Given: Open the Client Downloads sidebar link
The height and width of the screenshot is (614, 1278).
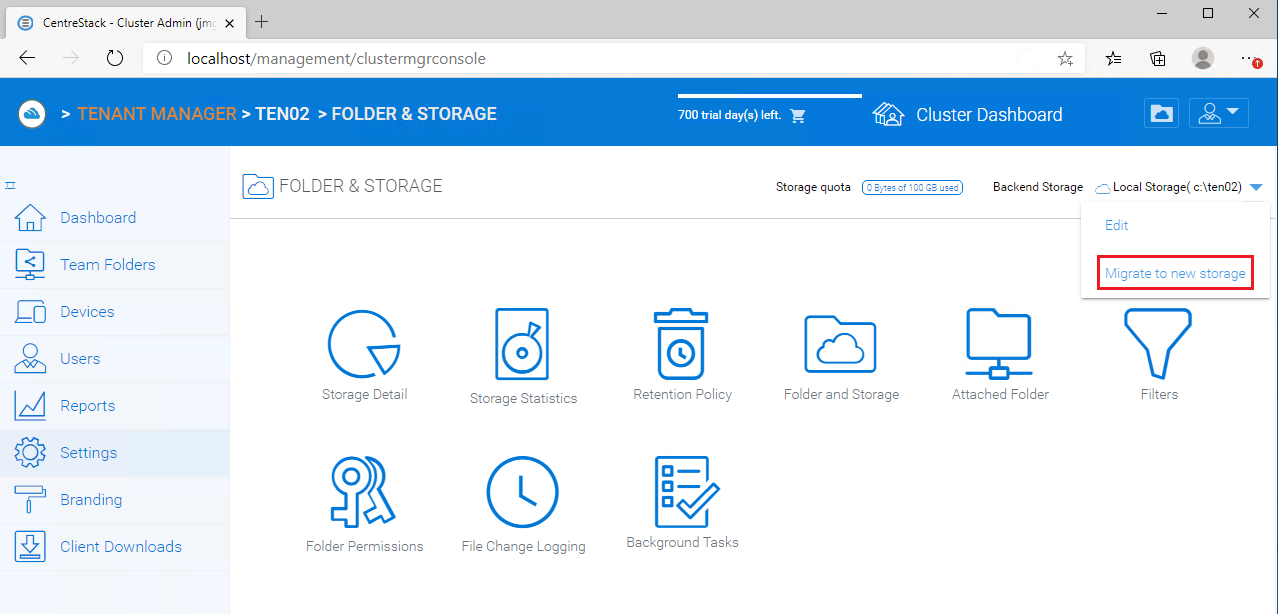Looking at the screenshot, I should click(x=114, y=546).
